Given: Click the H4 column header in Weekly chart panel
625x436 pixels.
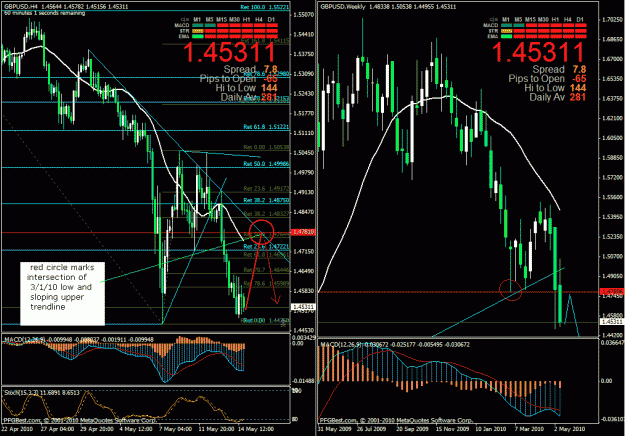Looking at the screenshot, I should [x=568, y=19].
